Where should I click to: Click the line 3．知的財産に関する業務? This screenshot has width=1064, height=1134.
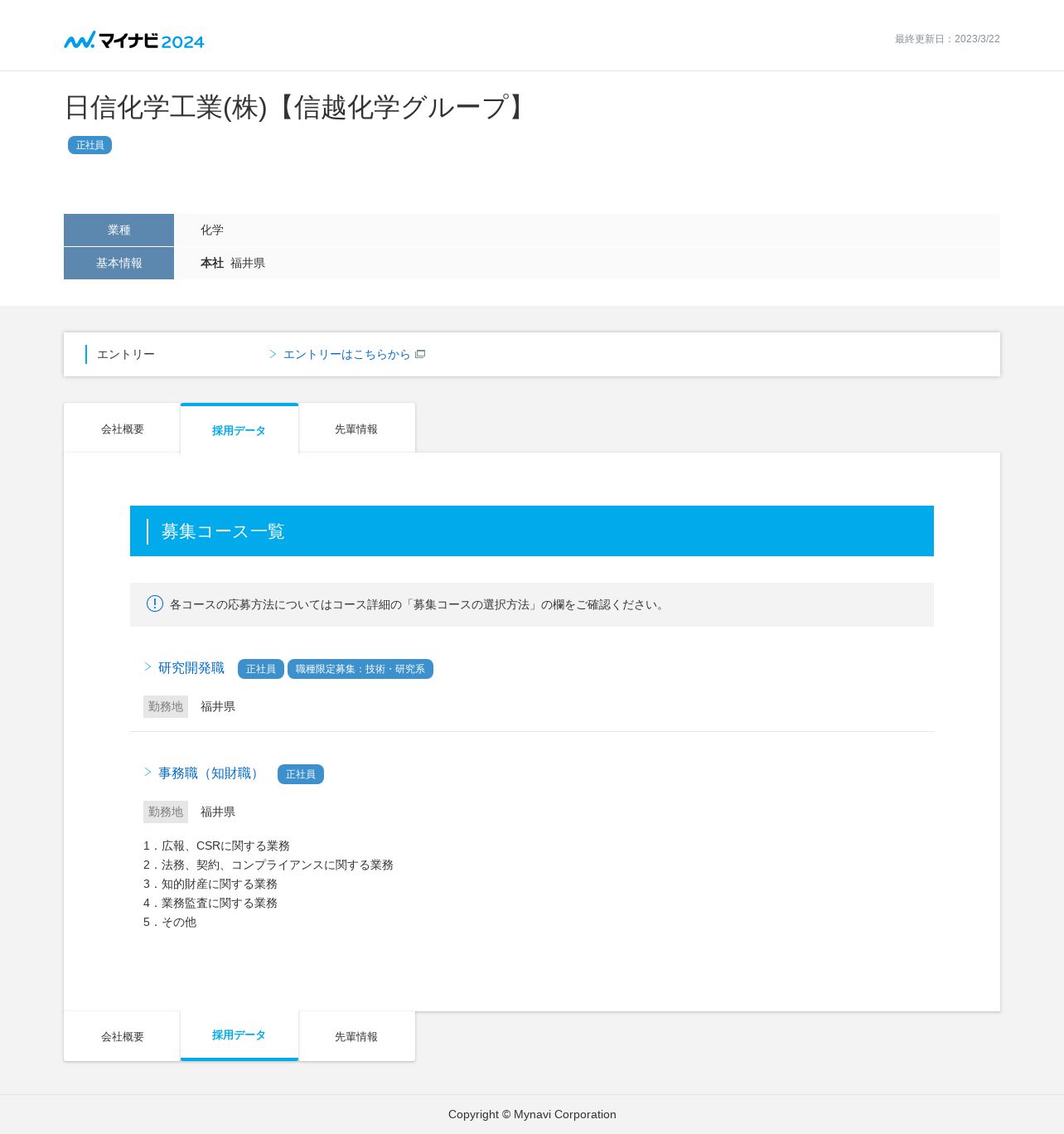[210, 884]
